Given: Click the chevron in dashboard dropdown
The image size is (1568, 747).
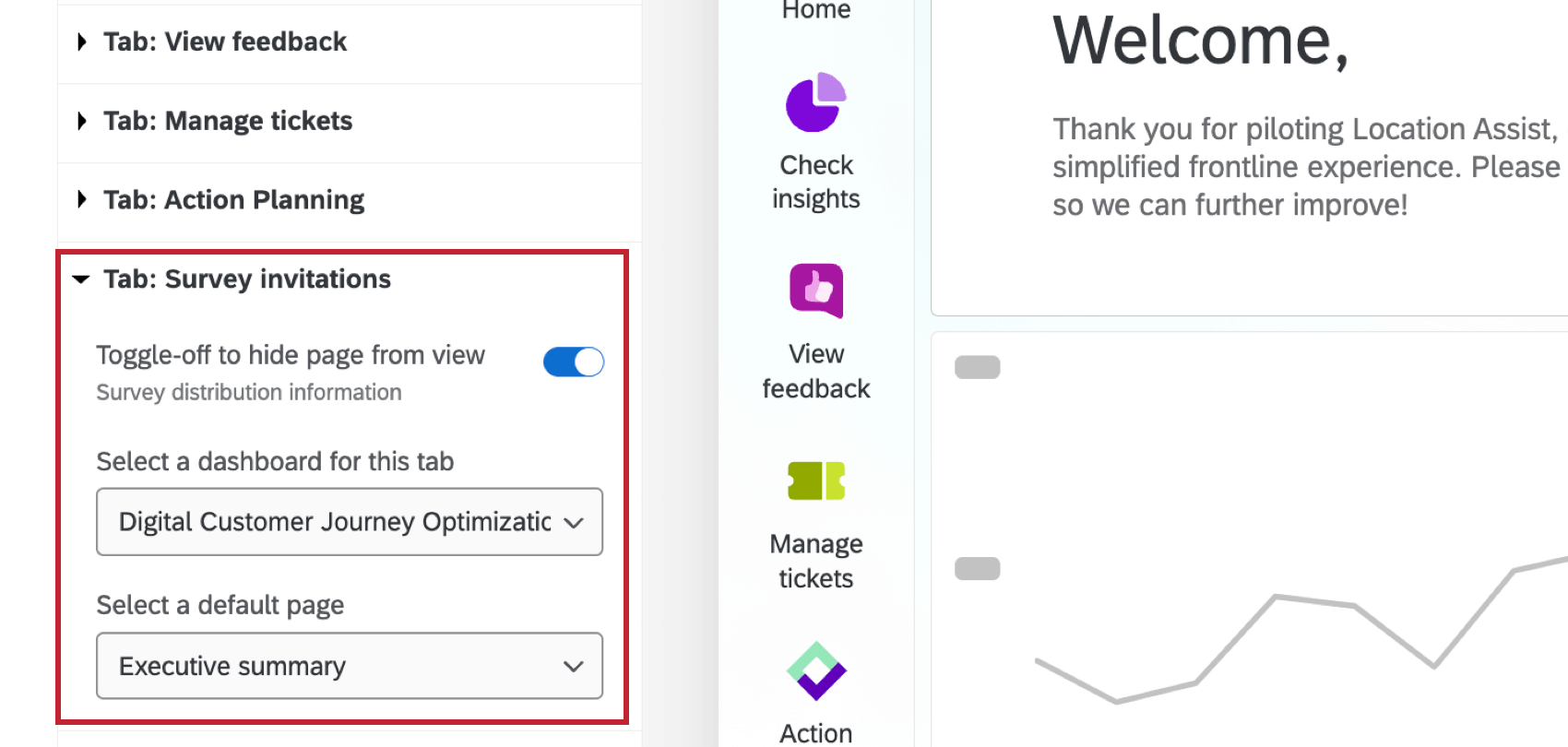Looking at the screenshot, I should click(574, 523).
